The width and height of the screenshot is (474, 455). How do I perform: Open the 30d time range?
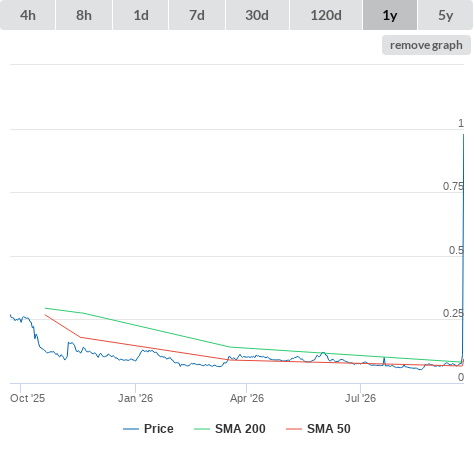click(257, 15)
